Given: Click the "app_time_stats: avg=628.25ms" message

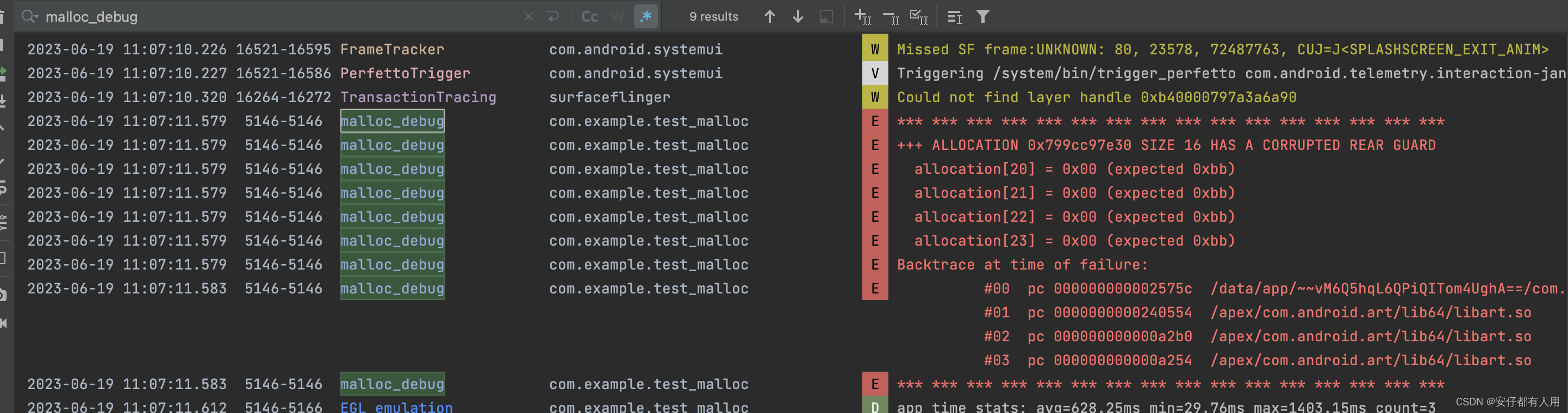Looking at the screenshot, I should (1166, 406).
